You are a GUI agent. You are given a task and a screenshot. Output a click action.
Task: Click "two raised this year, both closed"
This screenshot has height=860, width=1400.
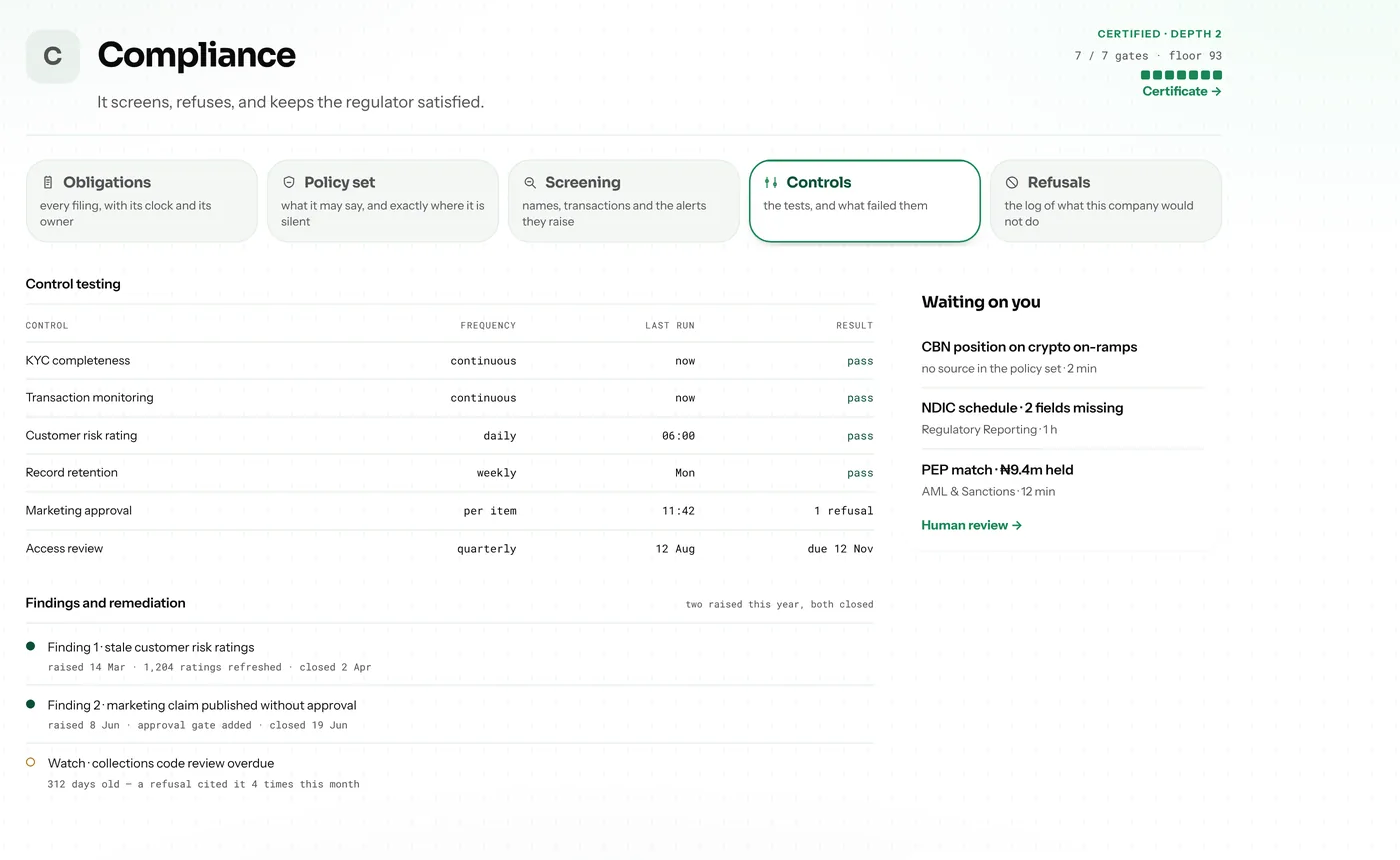click(779, 604)
